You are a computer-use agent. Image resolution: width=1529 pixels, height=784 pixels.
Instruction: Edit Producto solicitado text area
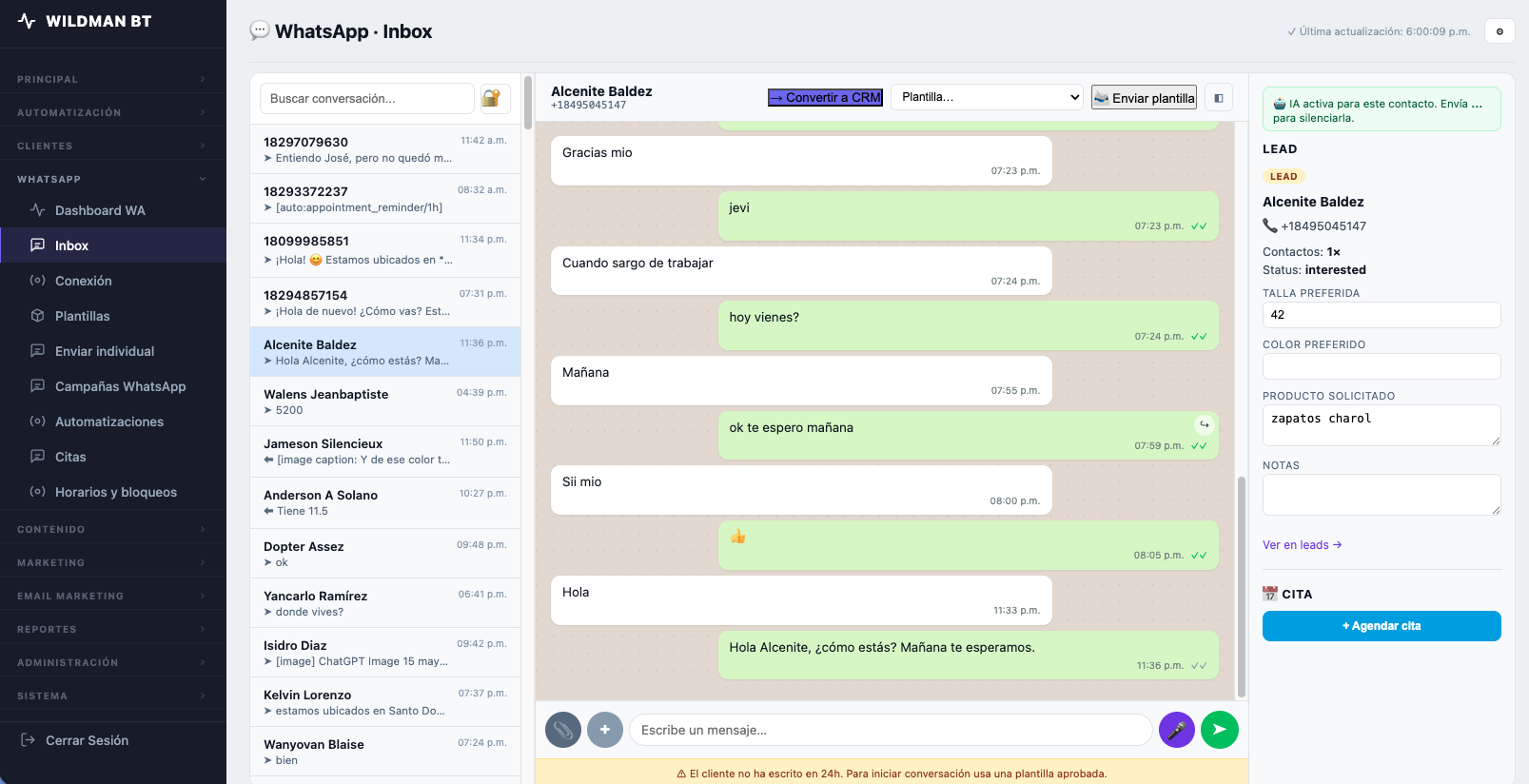pos(1382,425)
